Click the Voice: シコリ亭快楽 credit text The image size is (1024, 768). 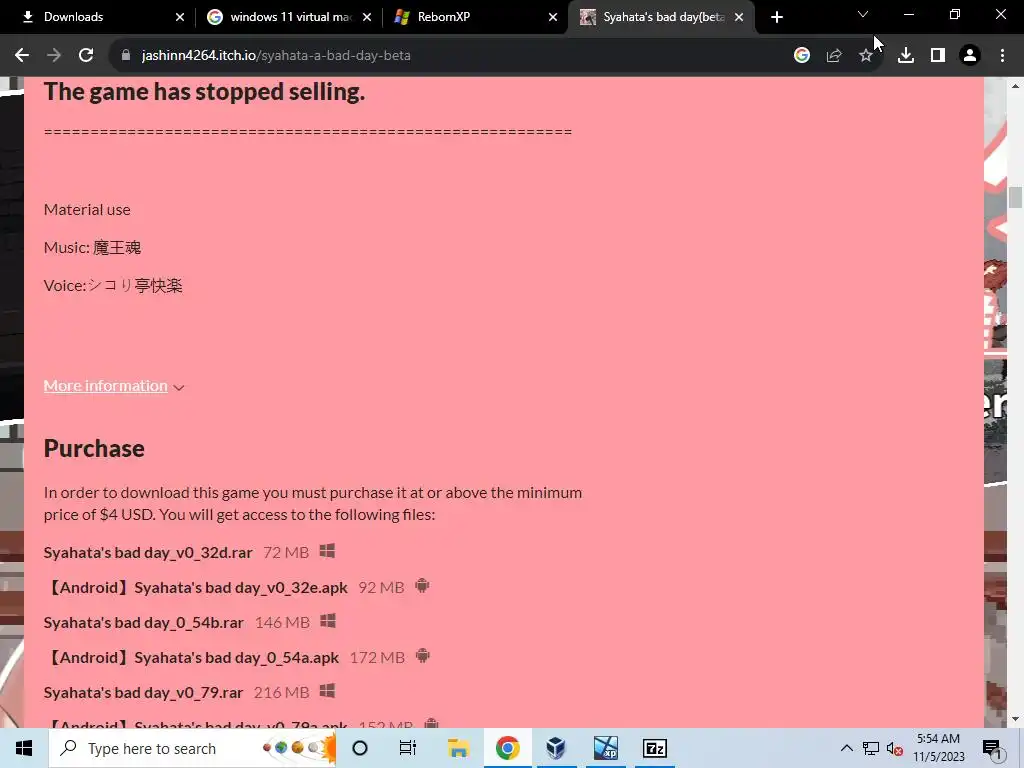click(x=113, y=285)
